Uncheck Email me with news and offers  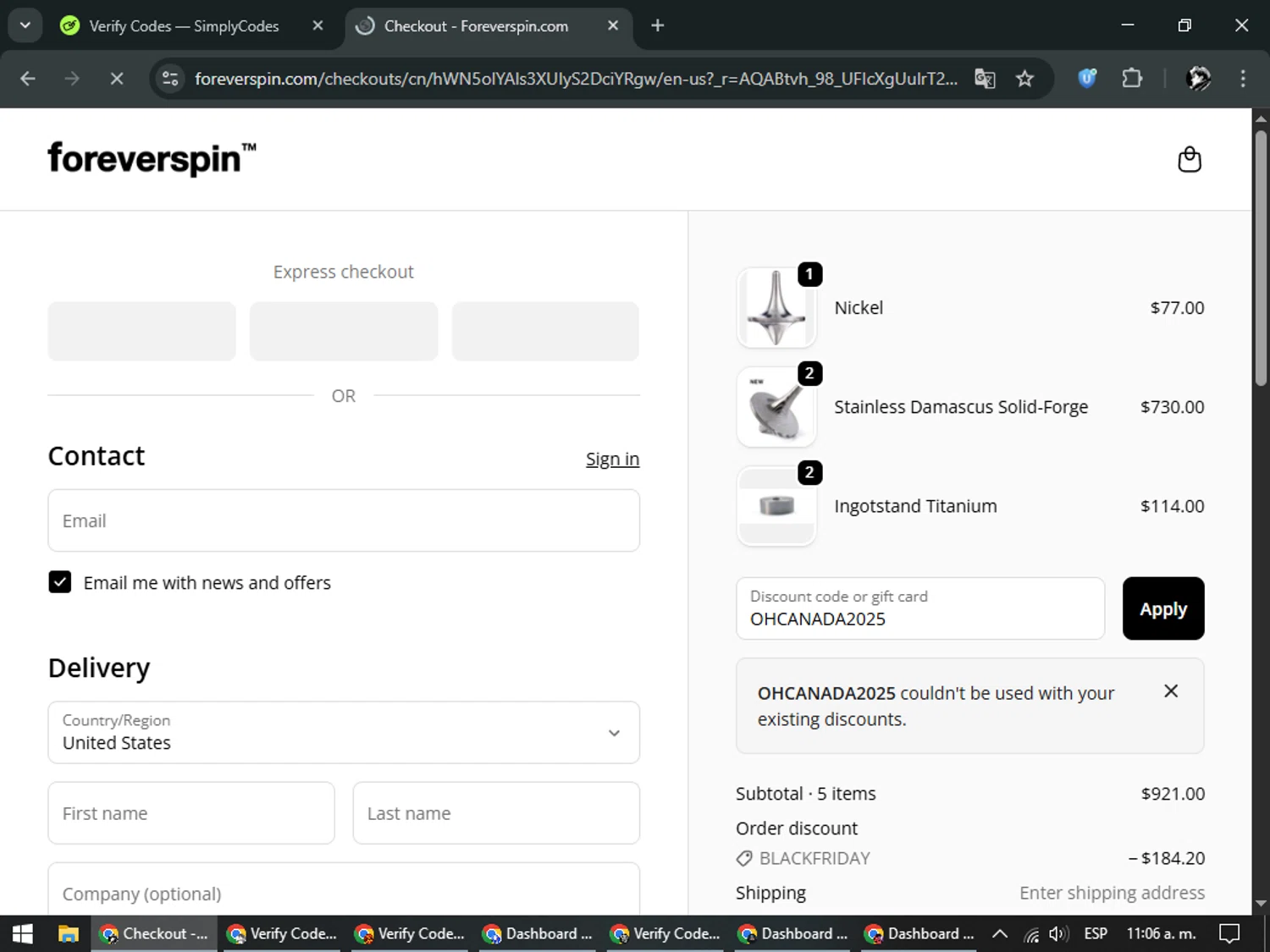(60, 582)
